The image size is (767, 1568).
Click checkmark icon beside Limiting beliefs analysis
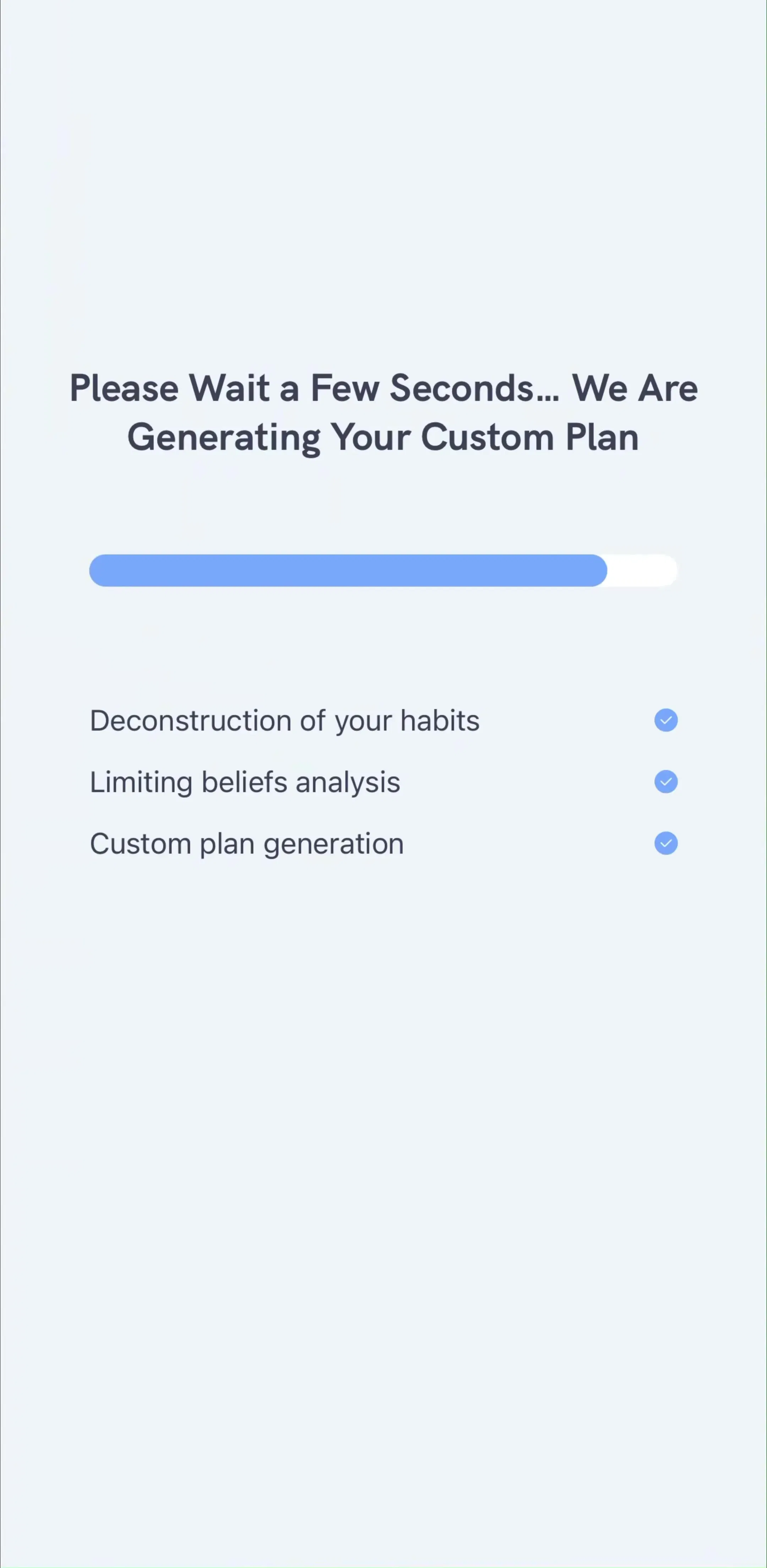(x=665, y=782)
